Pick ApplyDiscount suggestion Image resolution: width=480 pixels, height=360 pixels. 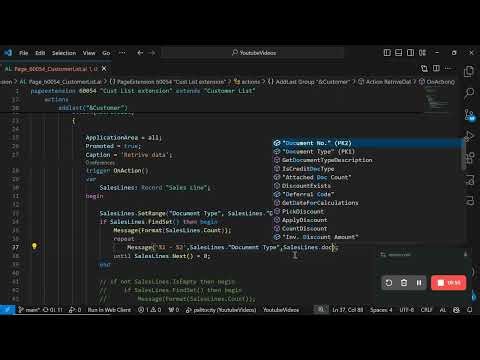(367, 220)
